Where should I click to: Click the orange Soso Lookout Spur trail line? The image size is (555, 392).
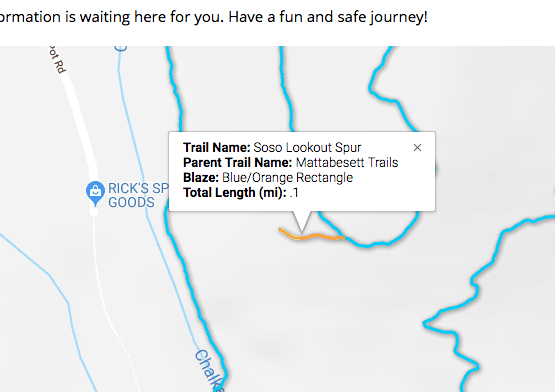click(311, 235)
